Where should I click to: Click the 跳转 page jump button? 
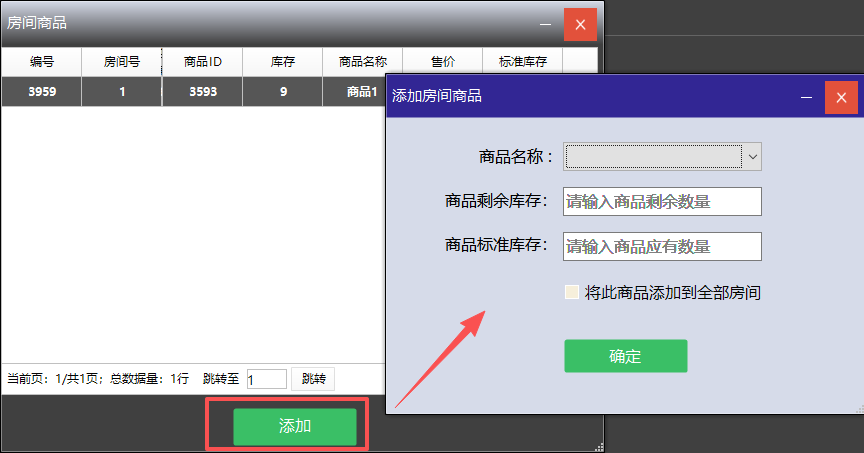(313, 379)
